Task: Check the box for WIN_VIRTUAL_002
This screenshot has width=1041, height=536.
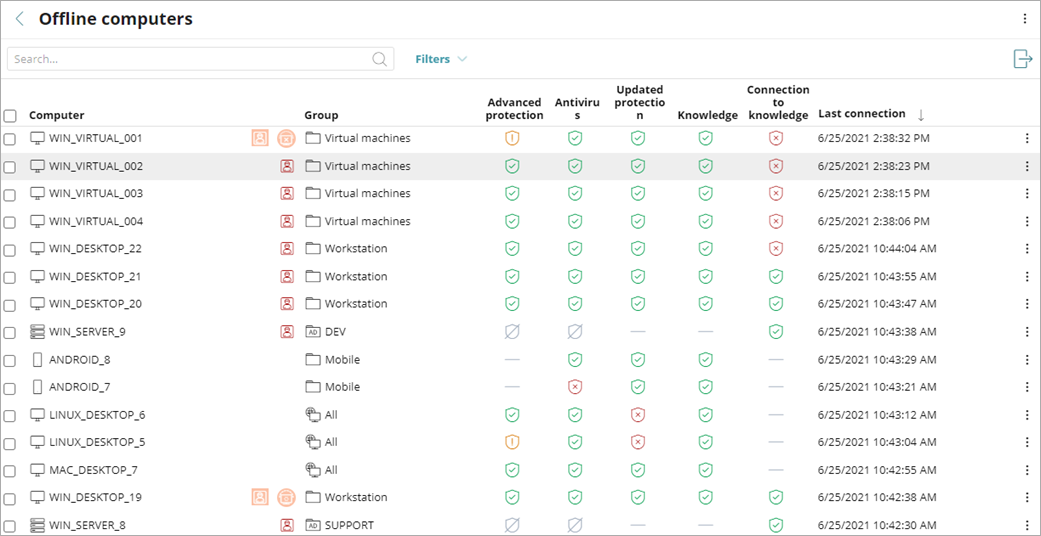Action: pyautogui.click(x=10, y=167)
